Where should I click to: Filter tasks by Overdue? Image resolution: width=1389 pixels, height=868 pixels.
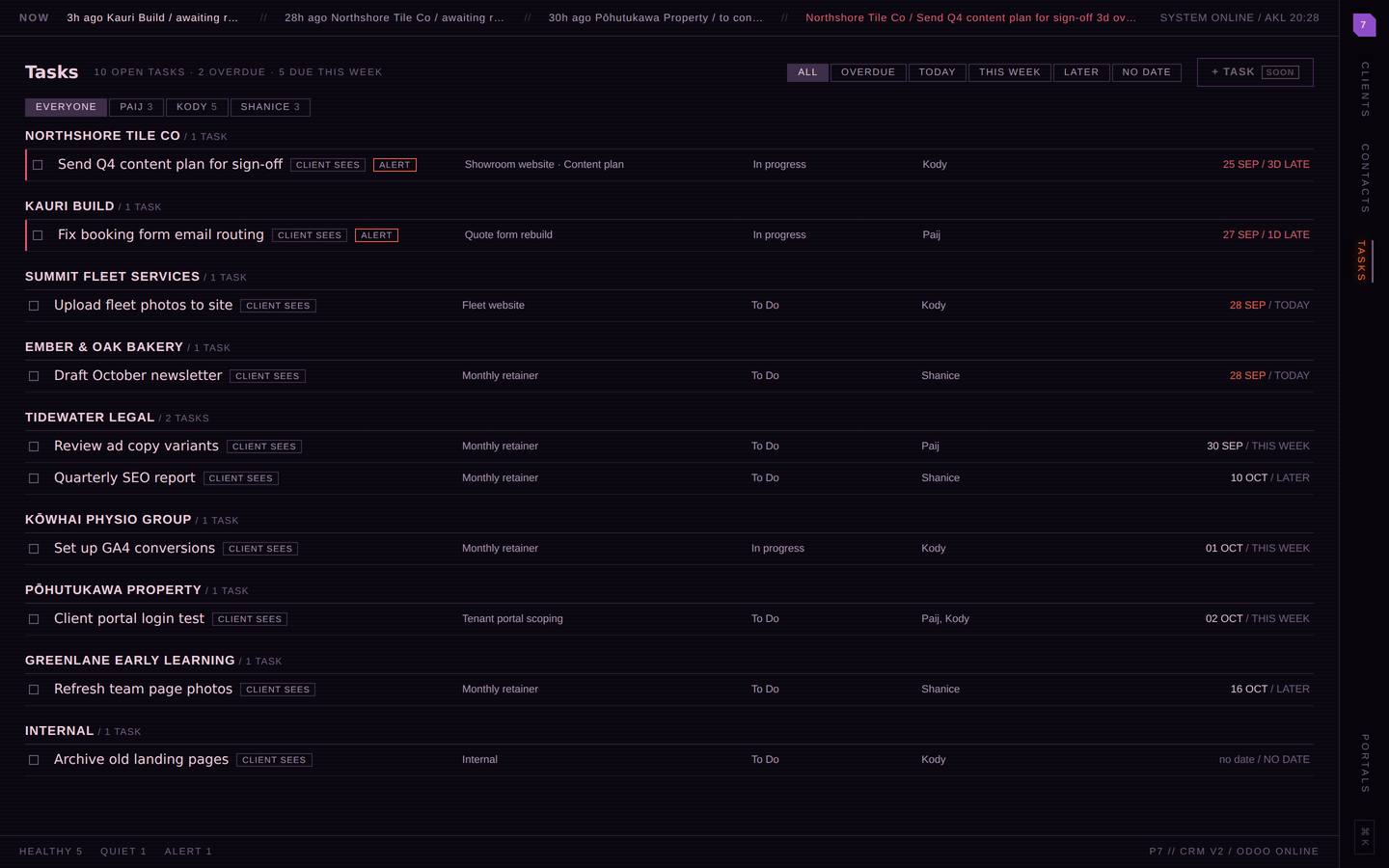point(868,72)
